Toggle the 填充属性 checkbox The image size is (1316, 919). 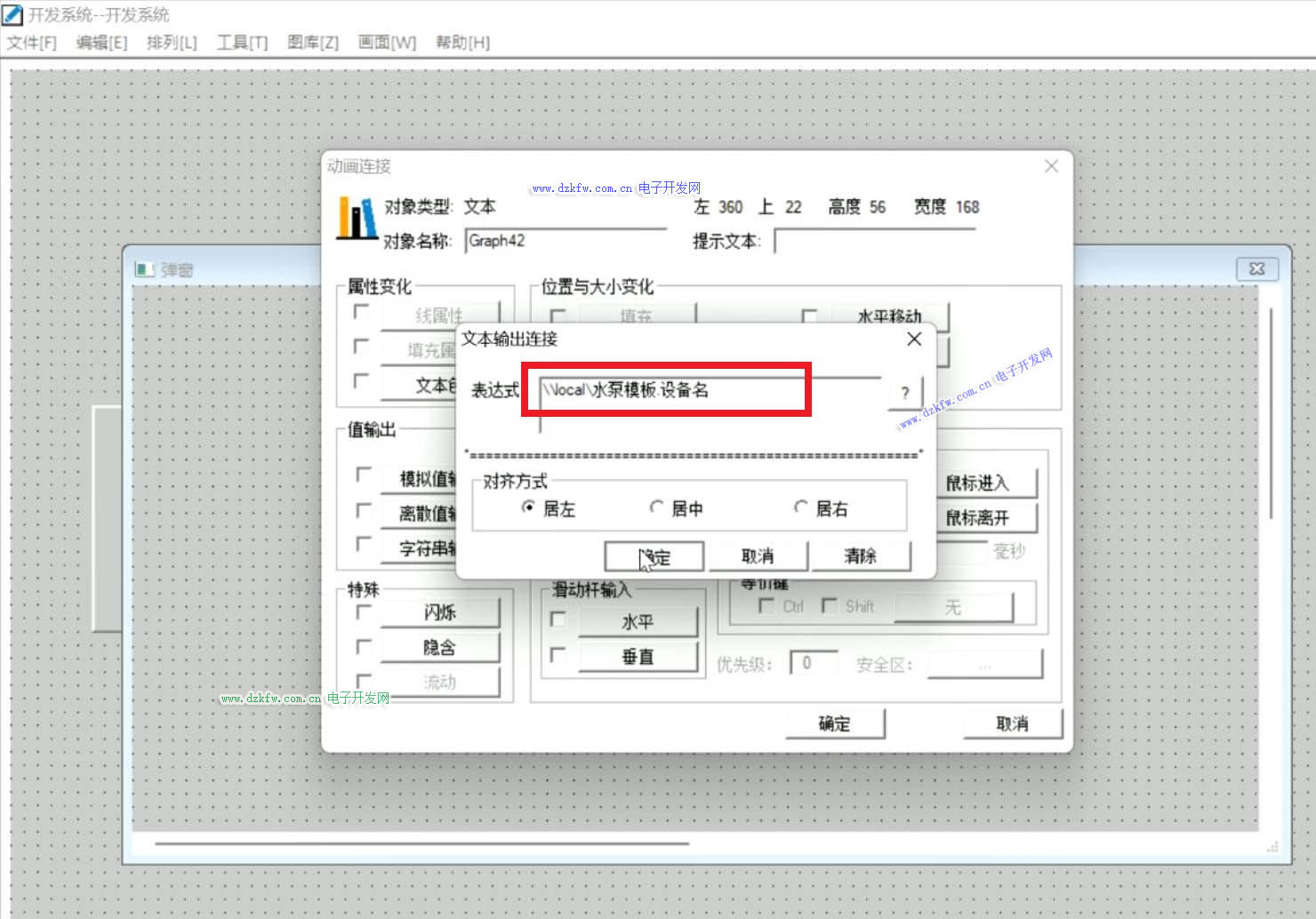[x=361, y=346]
